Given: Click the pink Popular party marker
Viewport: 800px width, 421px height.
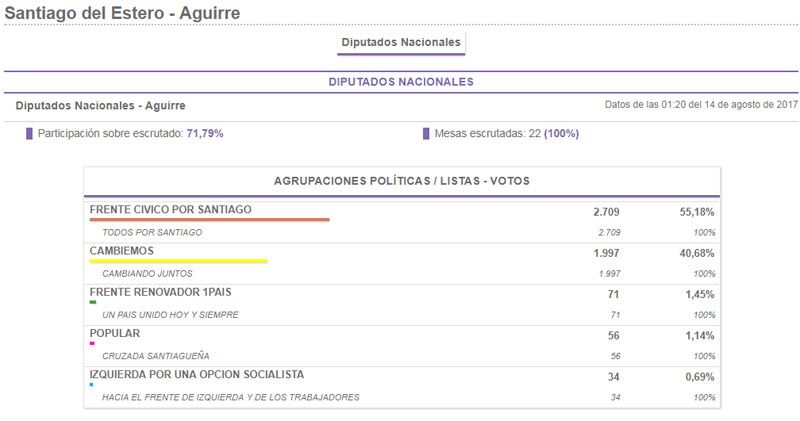Looking at the screenshot, I should pos(92,343).
